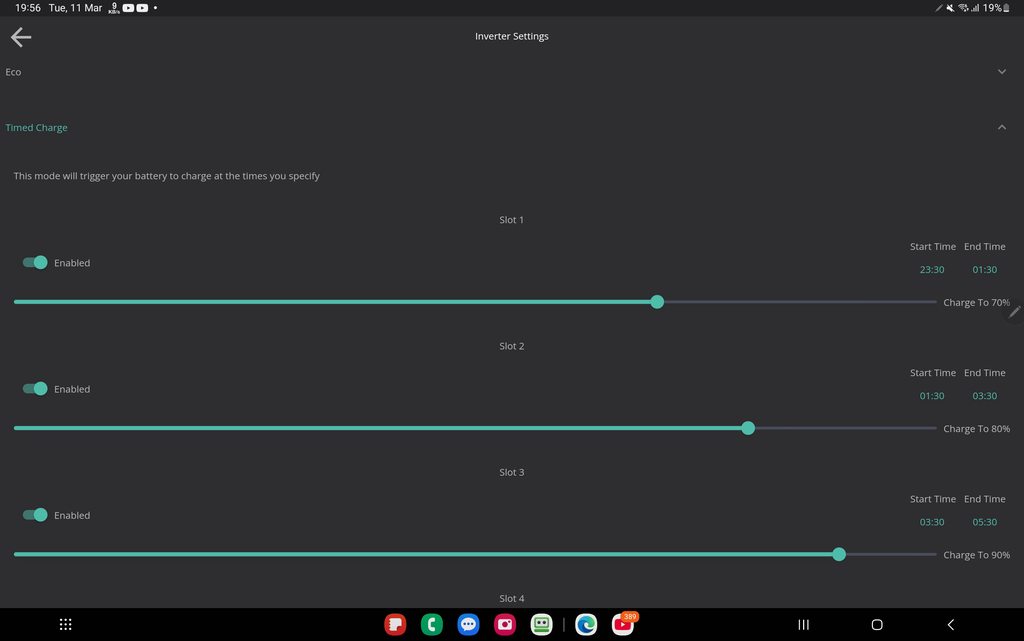1024x641 pixels.
Task: Open the Microsoft Edge browser from the taskbar
Action: [x=586, y=624]
